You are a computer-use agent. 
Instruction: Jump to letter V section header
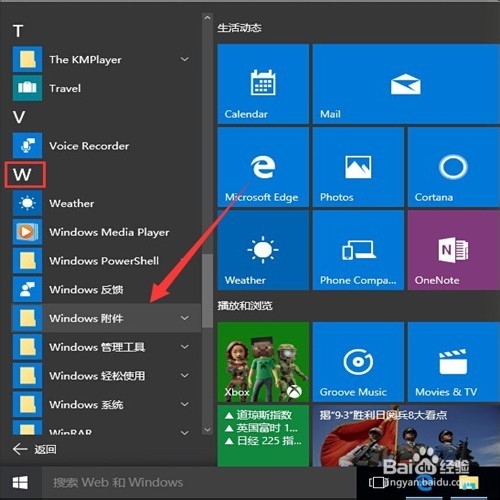(19, 117)
